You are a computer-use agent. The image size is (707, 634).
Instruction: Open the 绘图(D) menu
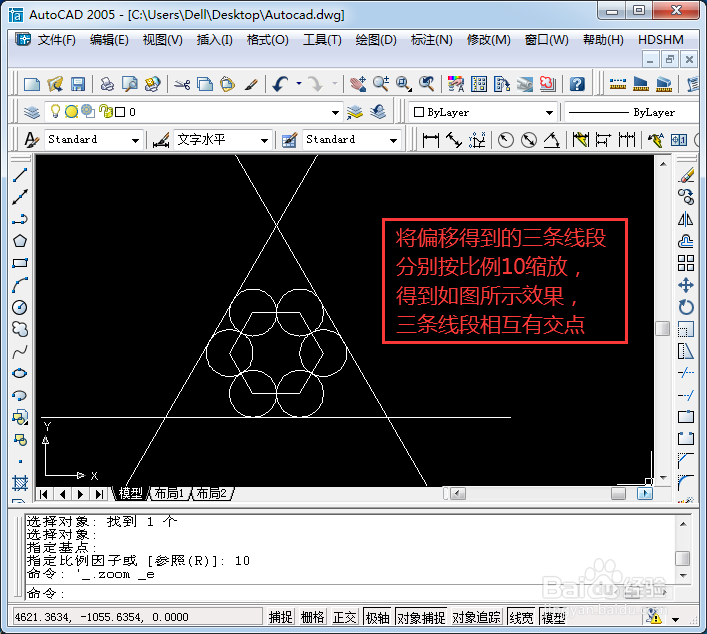[376, 40]
